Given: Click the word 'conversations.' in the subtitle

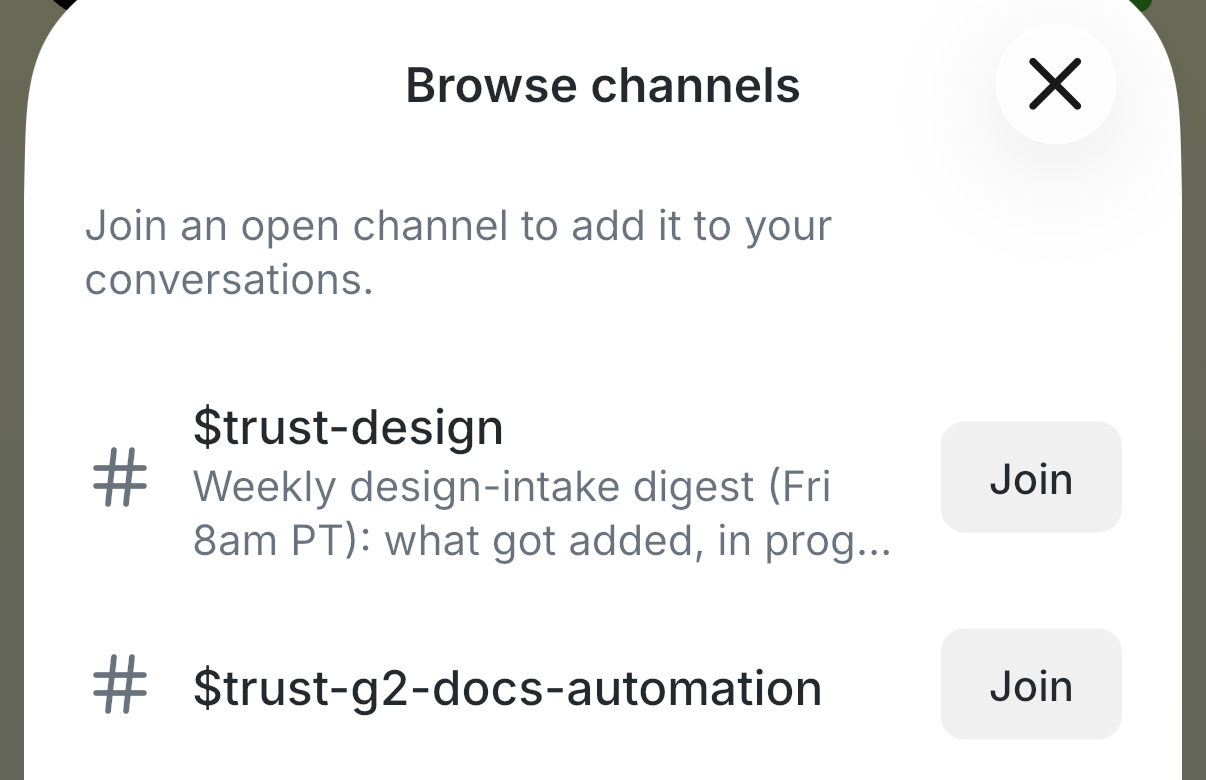Looking at the screenshot, I should point(229,280).
